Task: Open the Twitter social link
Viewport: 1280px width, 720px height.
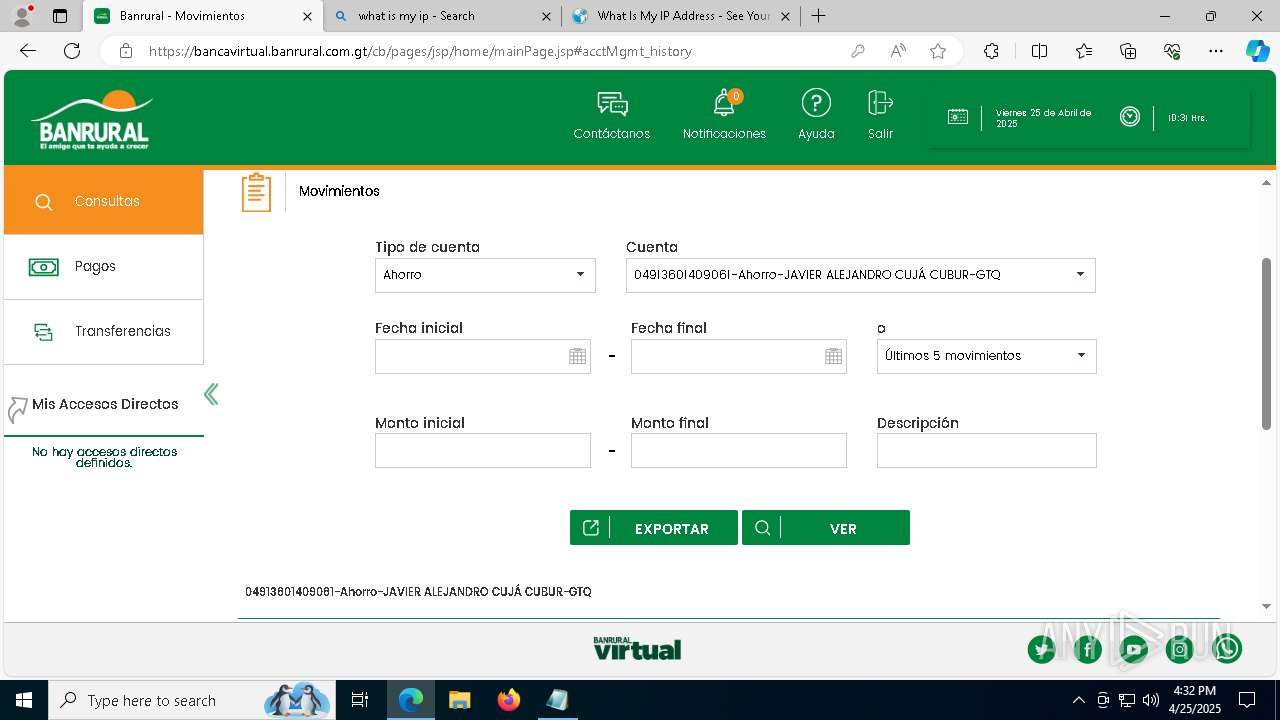Action: click(x=1042, y=650)
